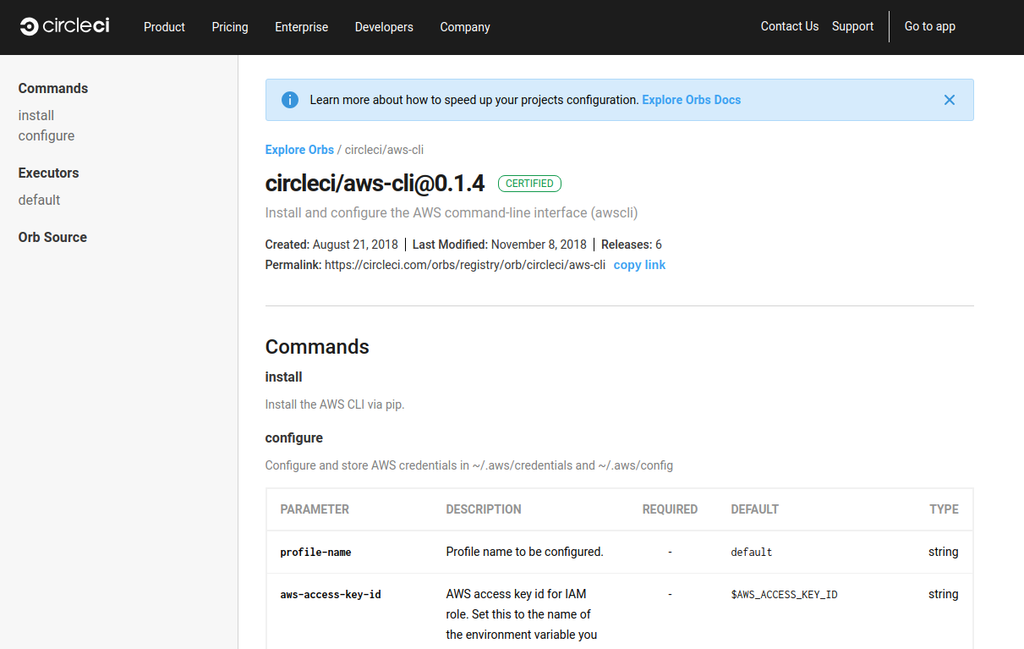Click the info icon in the banner
1024x649 pixels.
coord(290,100)
